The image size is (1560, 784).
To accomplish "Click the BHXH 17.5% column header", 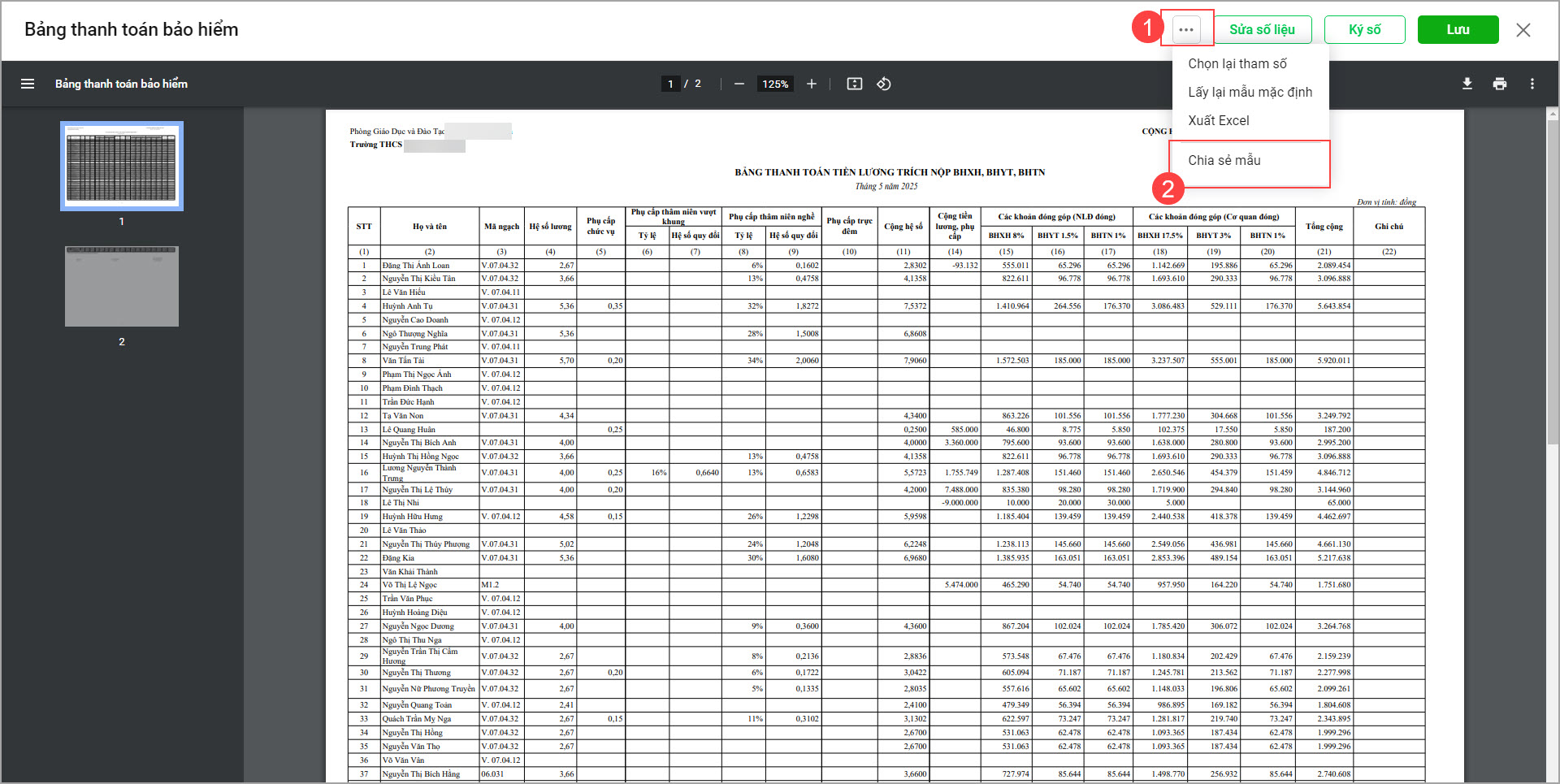I will [1159, 236].
